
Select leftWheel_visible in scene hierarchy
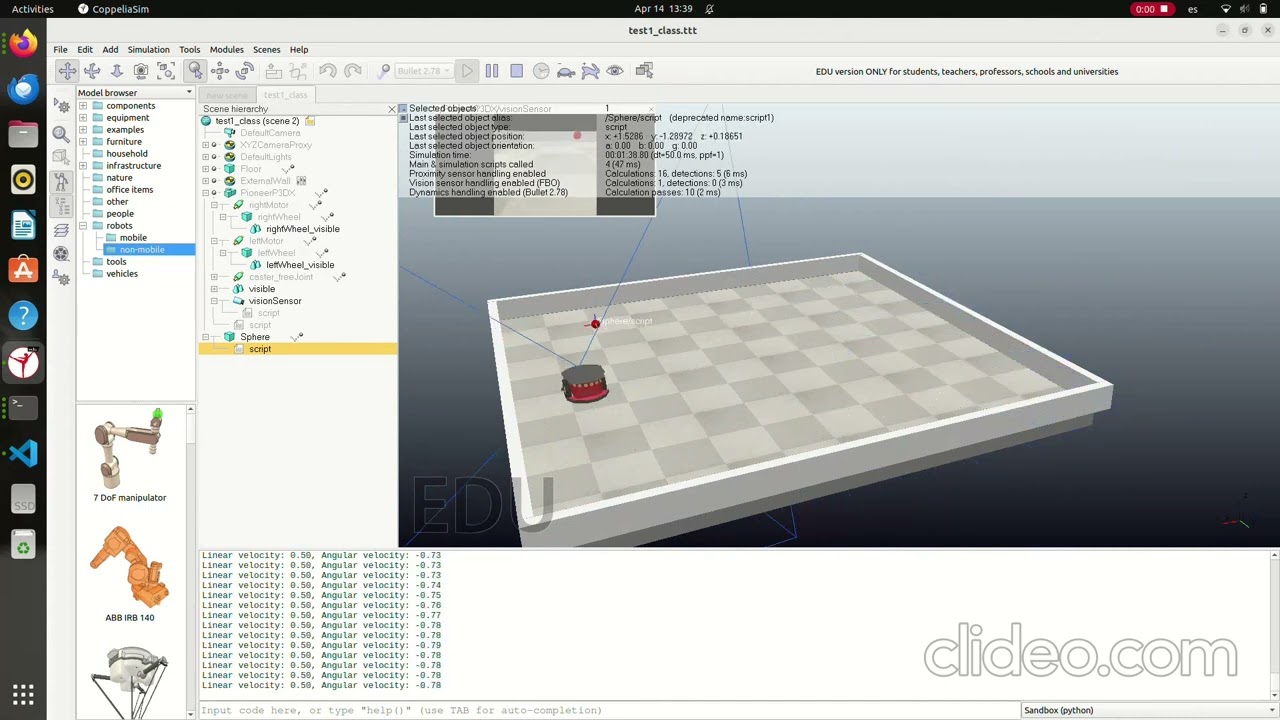pos(300,265)
